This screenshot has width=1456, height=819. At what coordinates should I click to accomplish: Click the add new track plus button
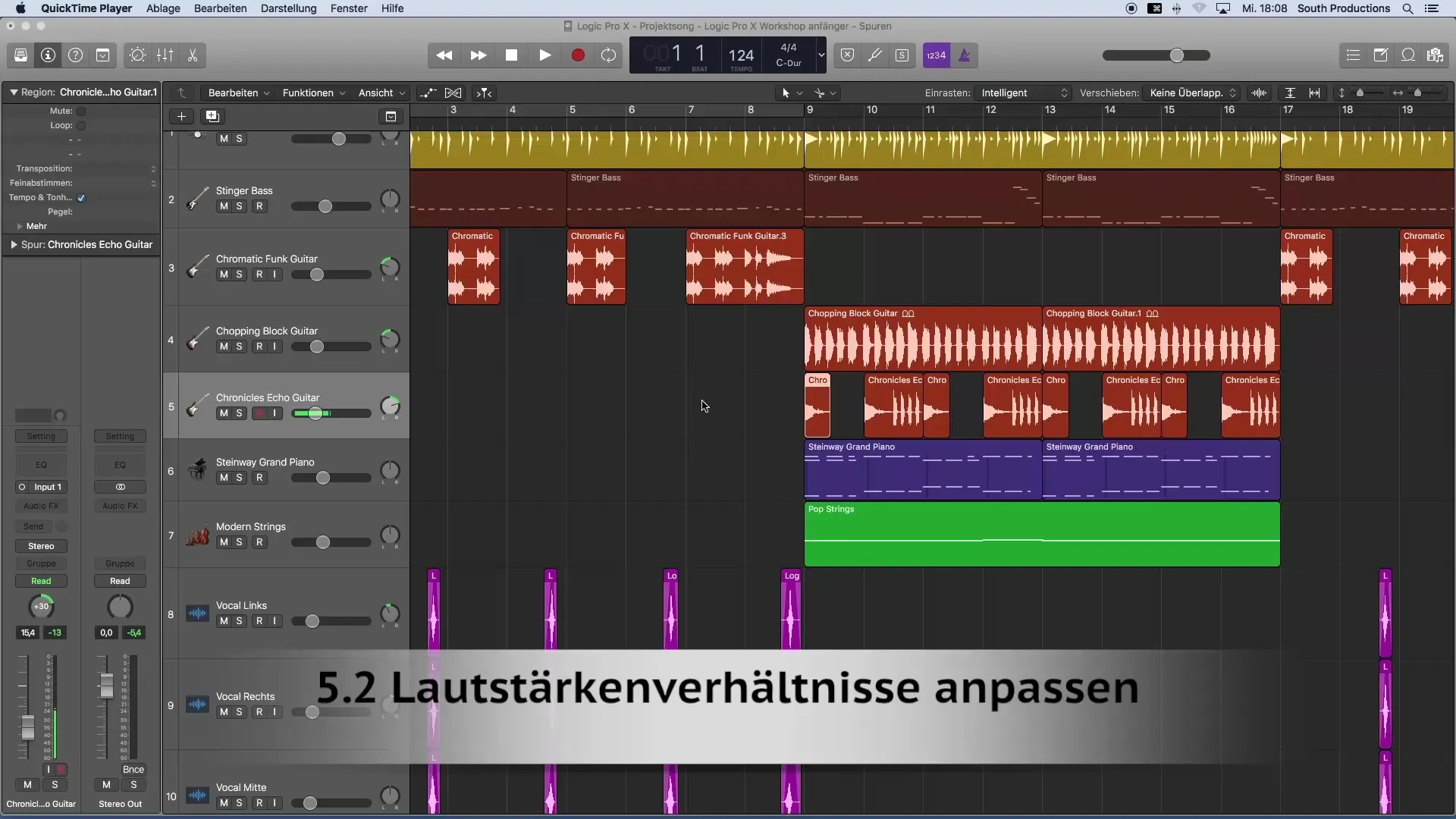pos(181,116)
